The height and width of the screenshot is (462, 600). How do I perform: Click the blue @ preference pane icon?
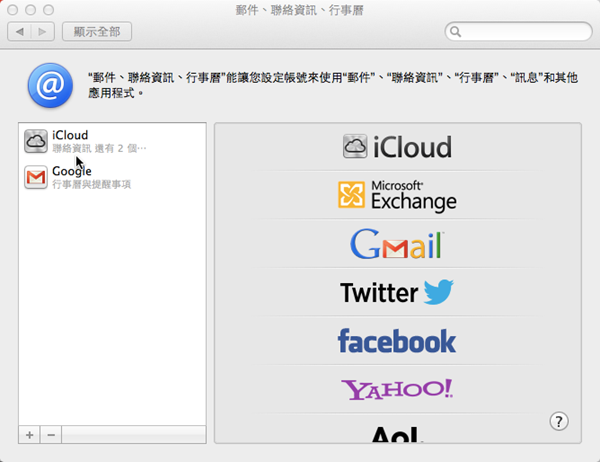click(50, 85)
